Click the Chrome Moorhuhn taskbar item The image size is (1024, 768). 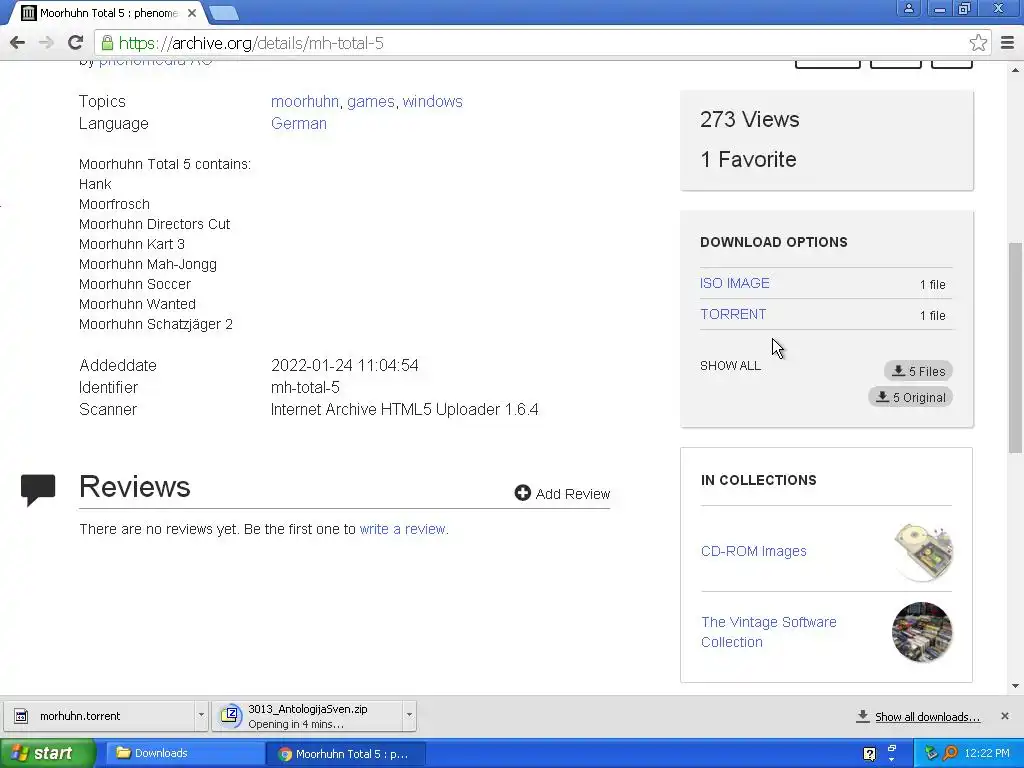346,754
